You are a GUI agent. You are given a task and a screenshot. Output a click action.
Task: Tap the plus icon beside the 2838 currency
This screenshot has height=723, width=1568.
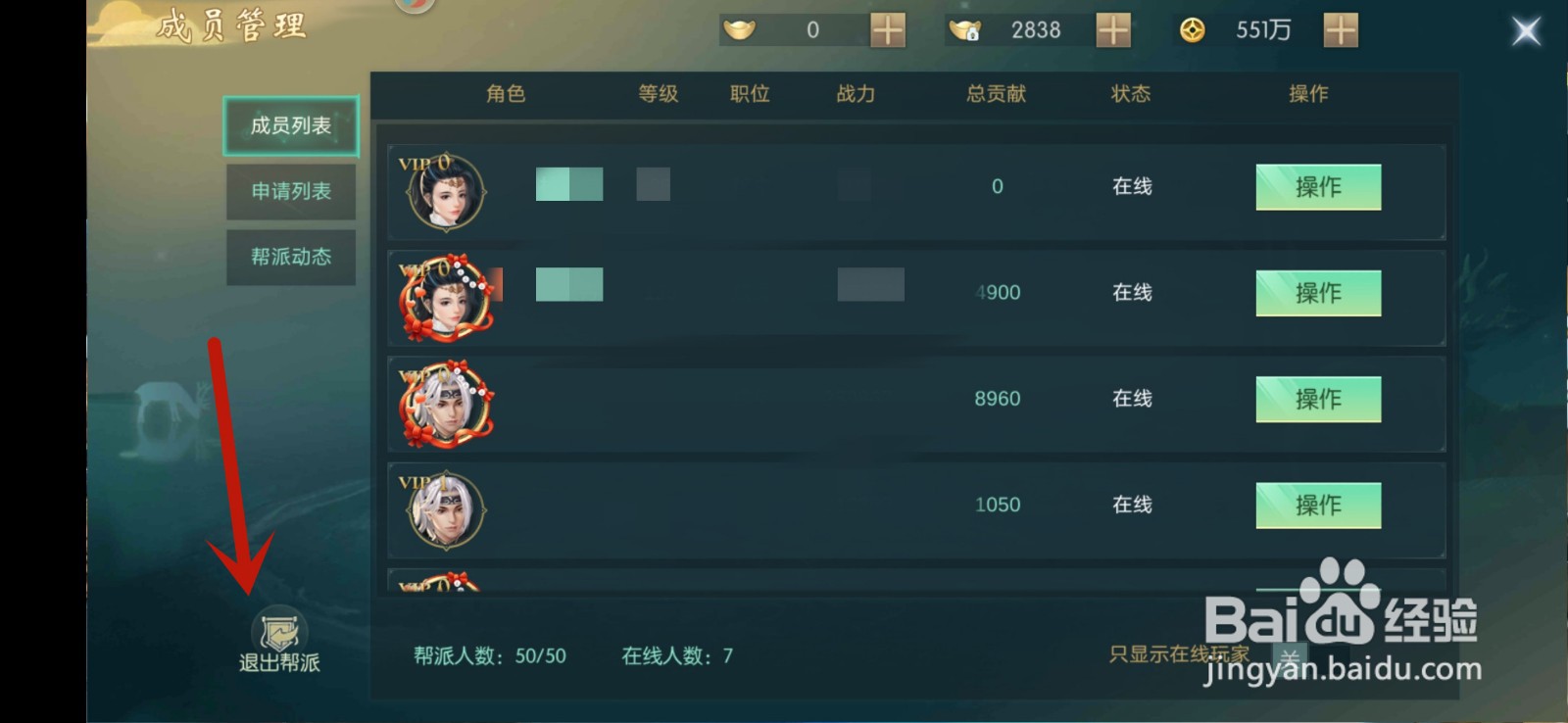tap(1113, 30)
